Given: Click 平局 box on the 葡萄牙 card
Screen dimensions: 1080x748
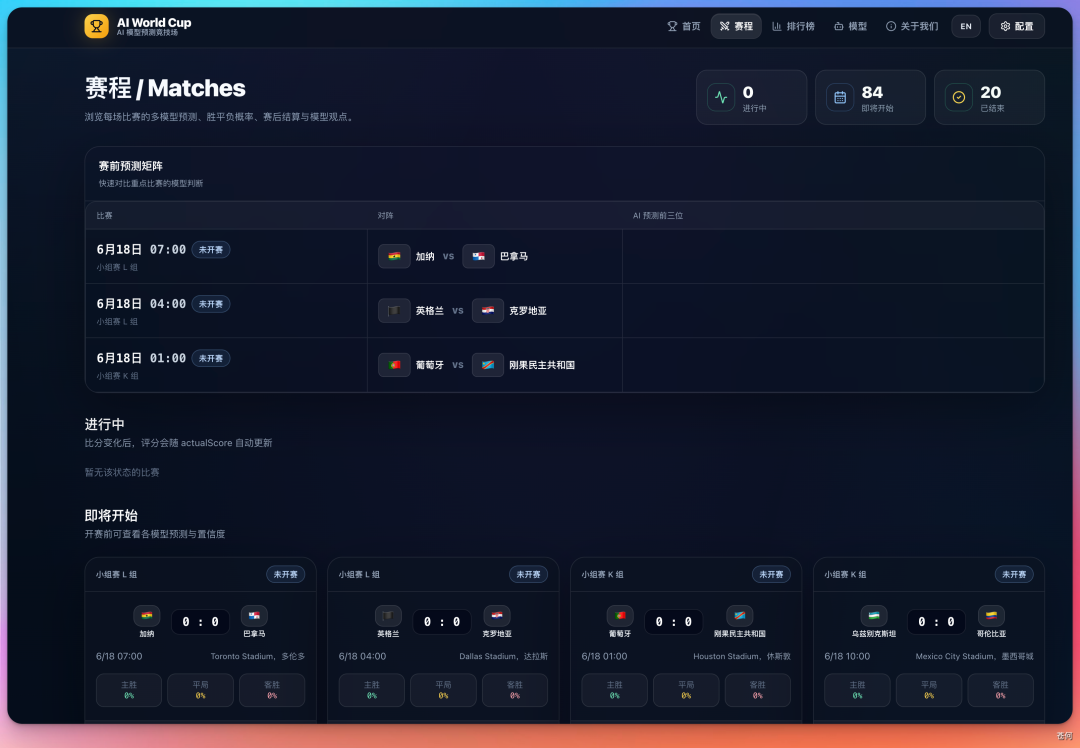Looking at the screenshot, I should tap(686, 690).
